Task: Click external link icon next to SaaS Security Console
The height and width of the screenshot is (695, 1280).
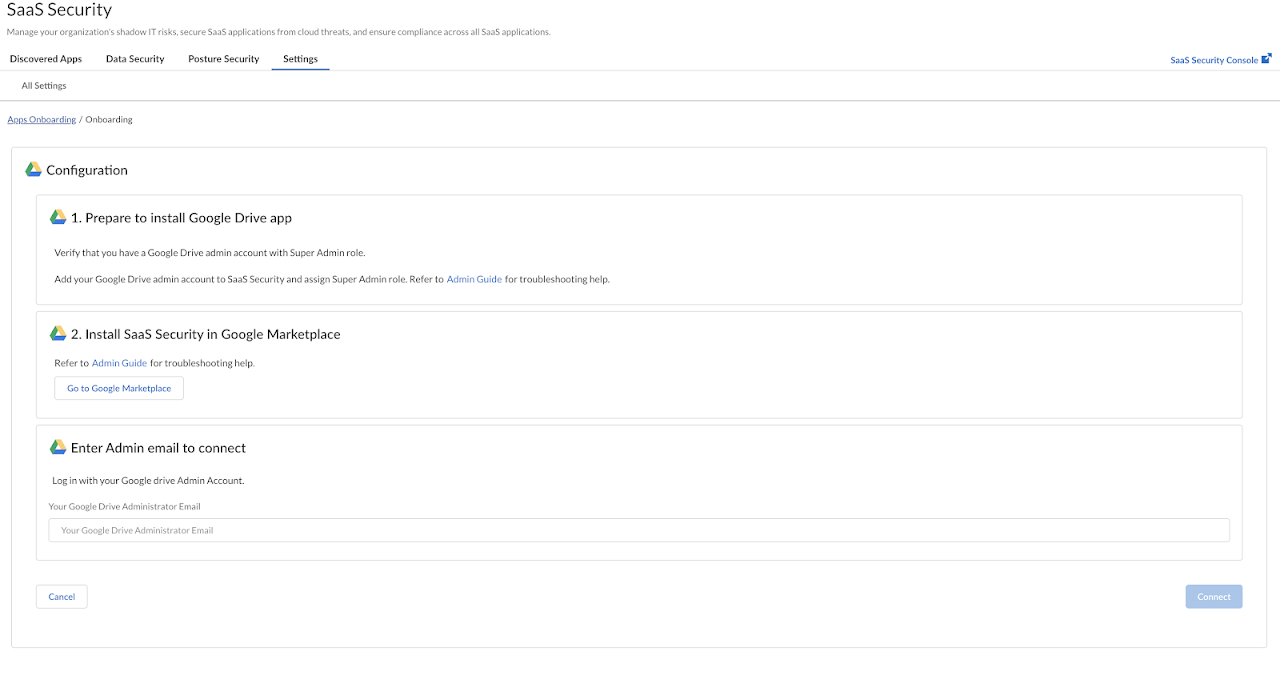Action: point(1266,59)
